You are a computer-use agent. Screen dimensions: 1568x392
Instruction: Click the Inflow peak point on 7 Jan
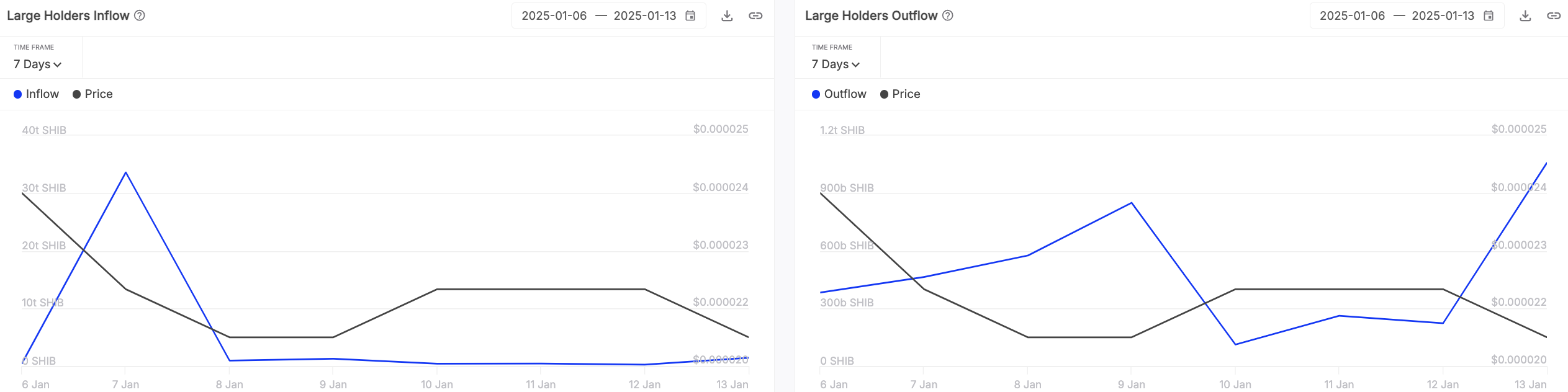tap(126, 172)
